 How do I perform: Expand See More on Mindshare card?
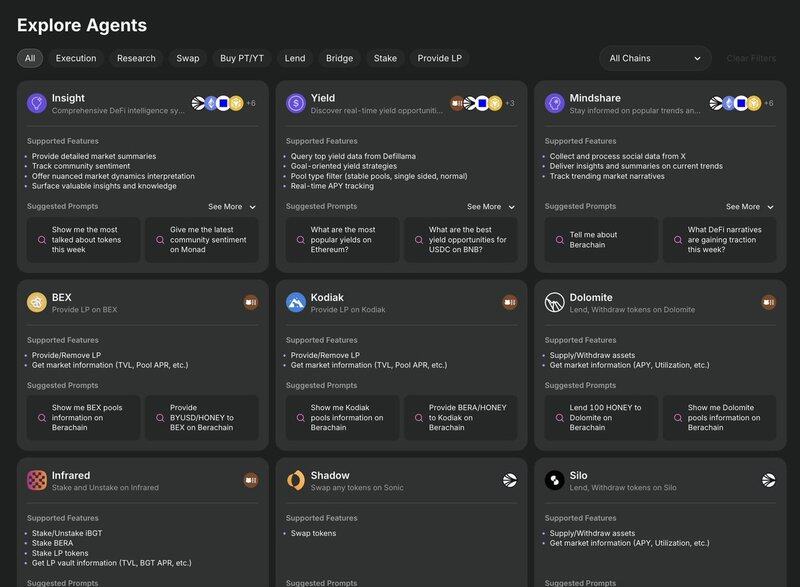click(750, 207)
